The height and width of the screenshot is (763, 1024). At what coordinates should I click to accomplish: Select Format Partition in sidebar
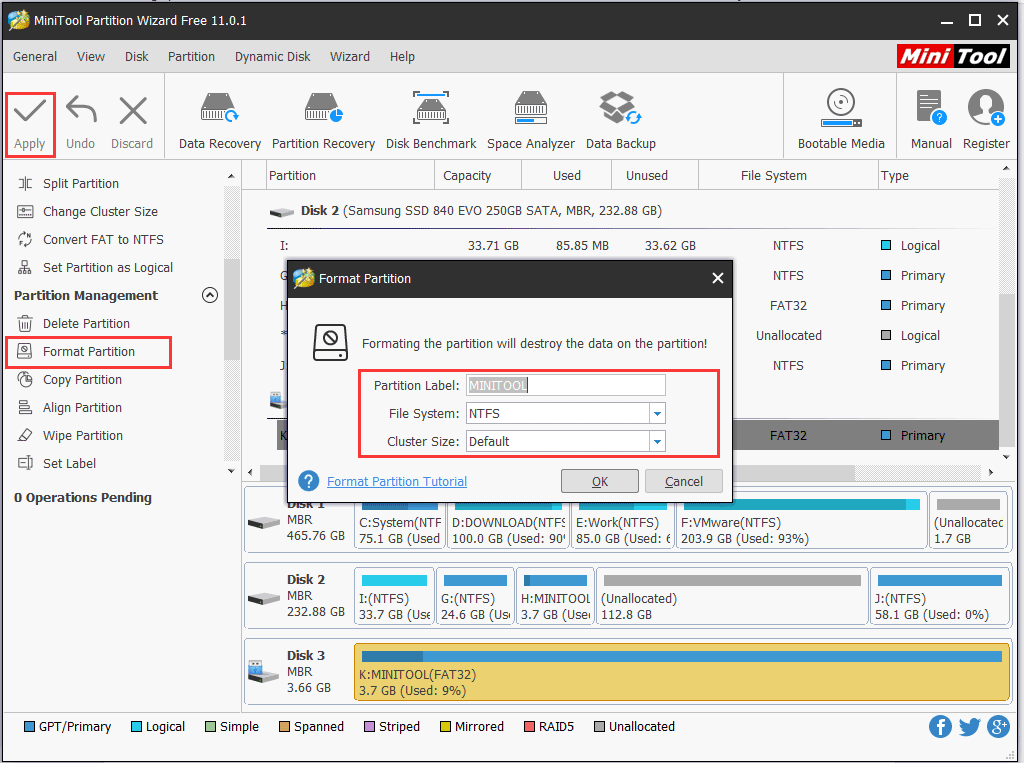[89, 352]
